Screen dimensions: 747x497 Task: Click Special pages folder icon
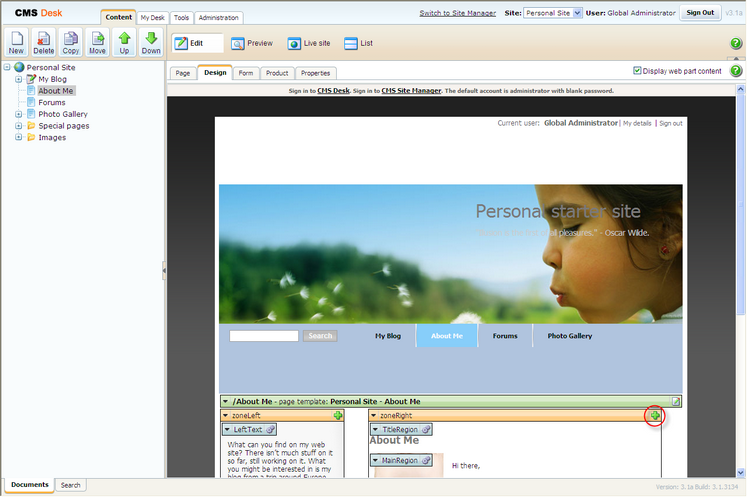(31, 125)
